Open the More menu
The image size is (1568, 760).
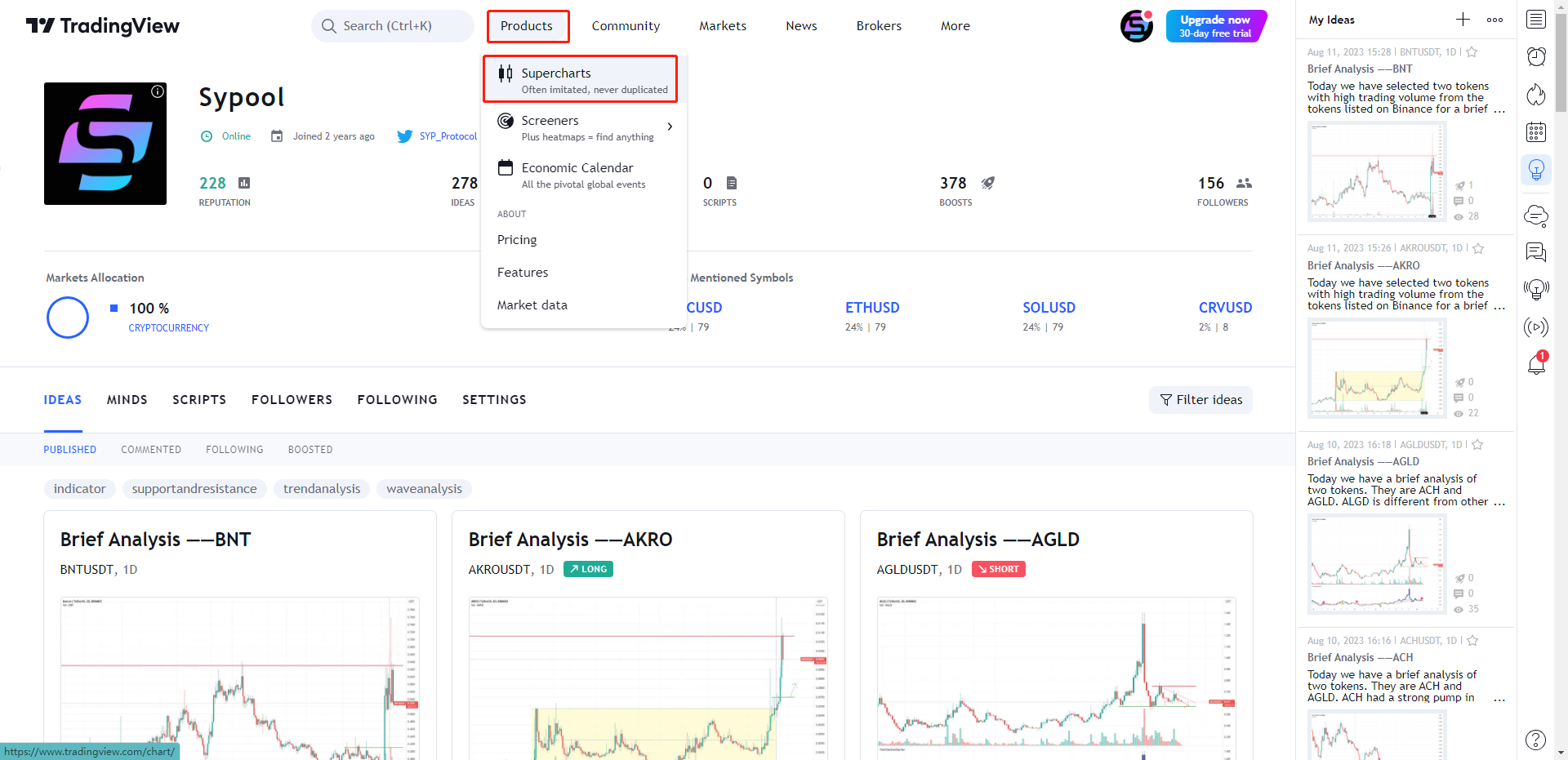(955, 26)
